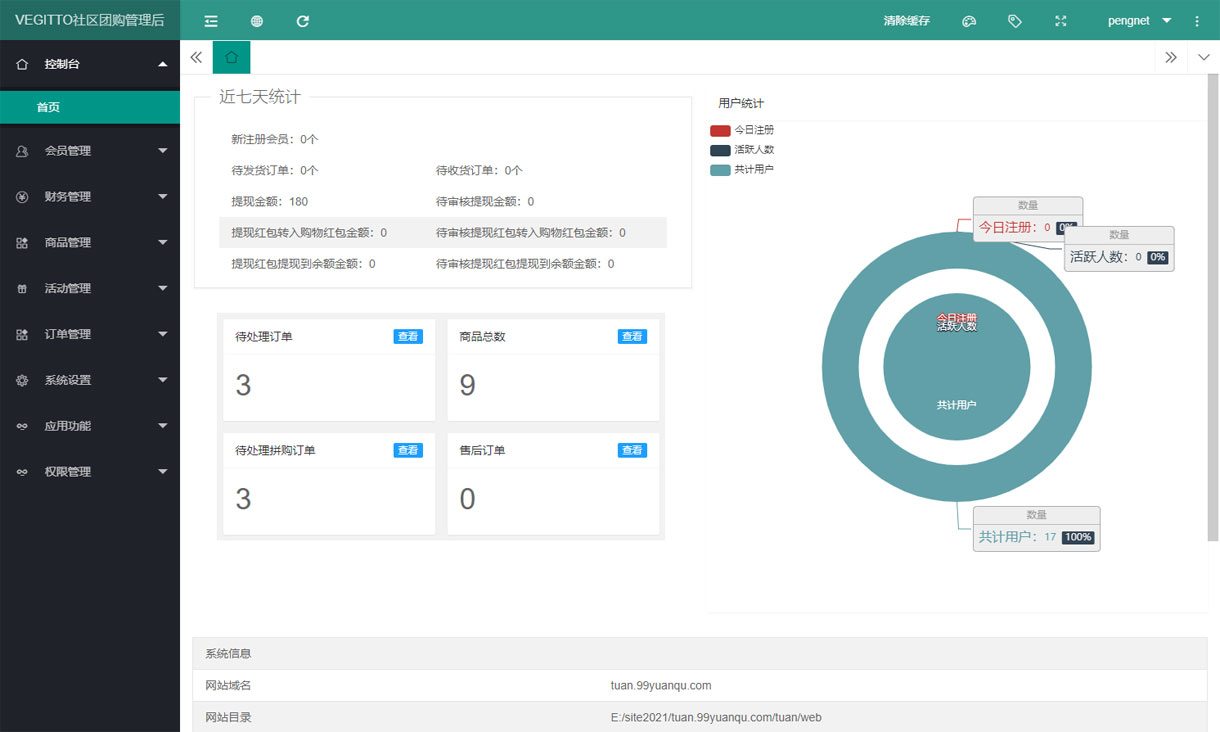1220x732 pixels.
Task: Toggle 今日注册 legend in user chart
Action: click(741, 130)
